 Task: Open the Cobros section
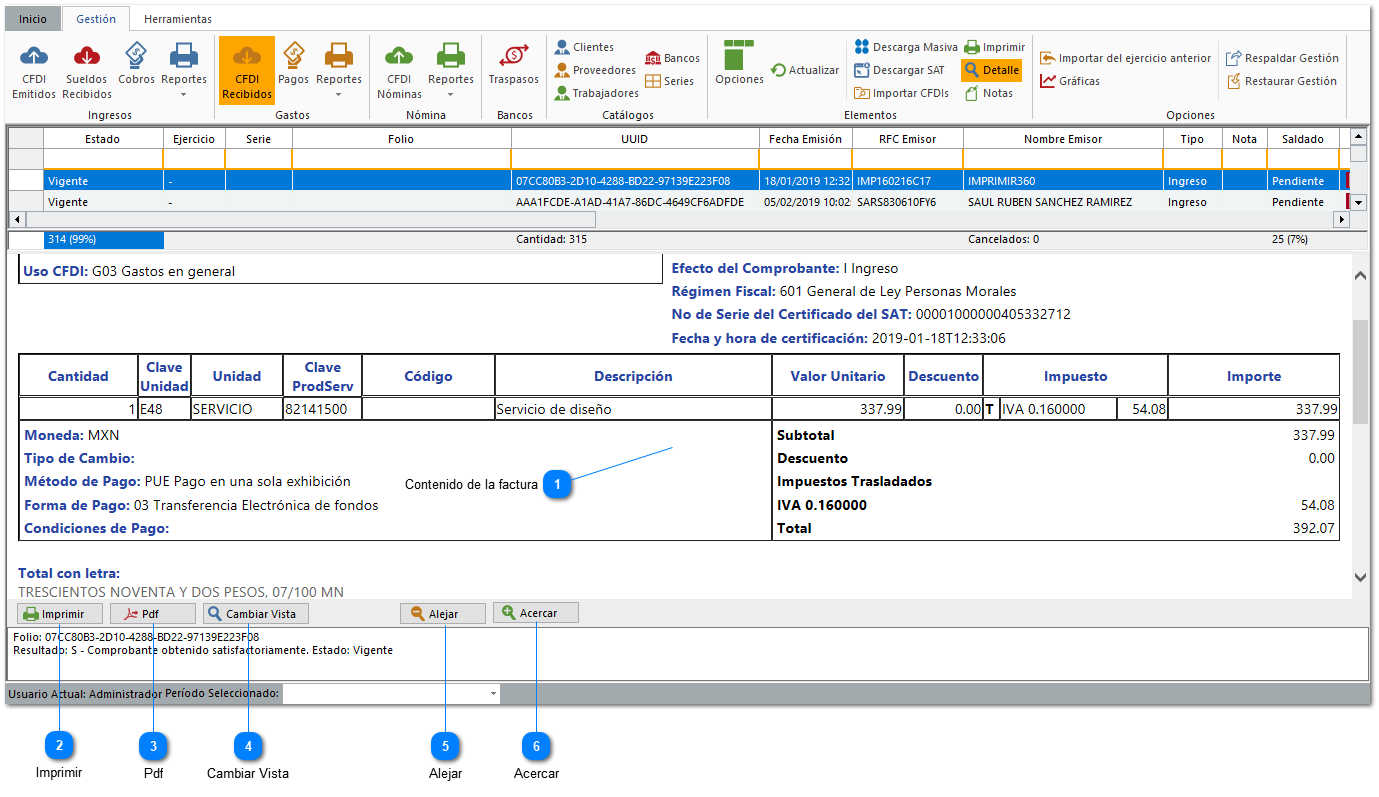pos(136,65)
